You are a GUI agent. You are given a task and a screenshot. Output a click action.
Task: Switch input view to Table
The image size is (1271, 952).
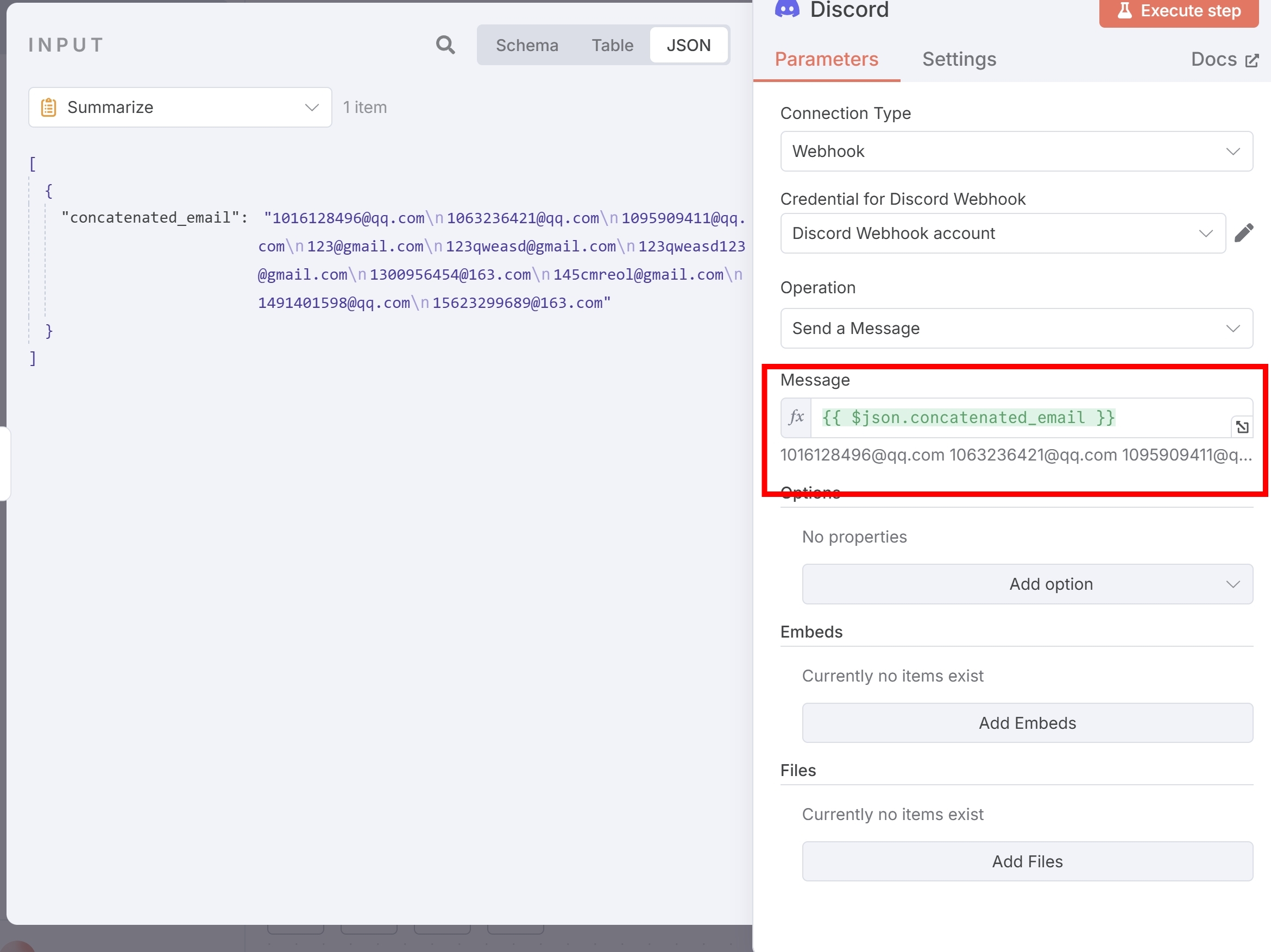pyautogui.click(x=613, y=45)
